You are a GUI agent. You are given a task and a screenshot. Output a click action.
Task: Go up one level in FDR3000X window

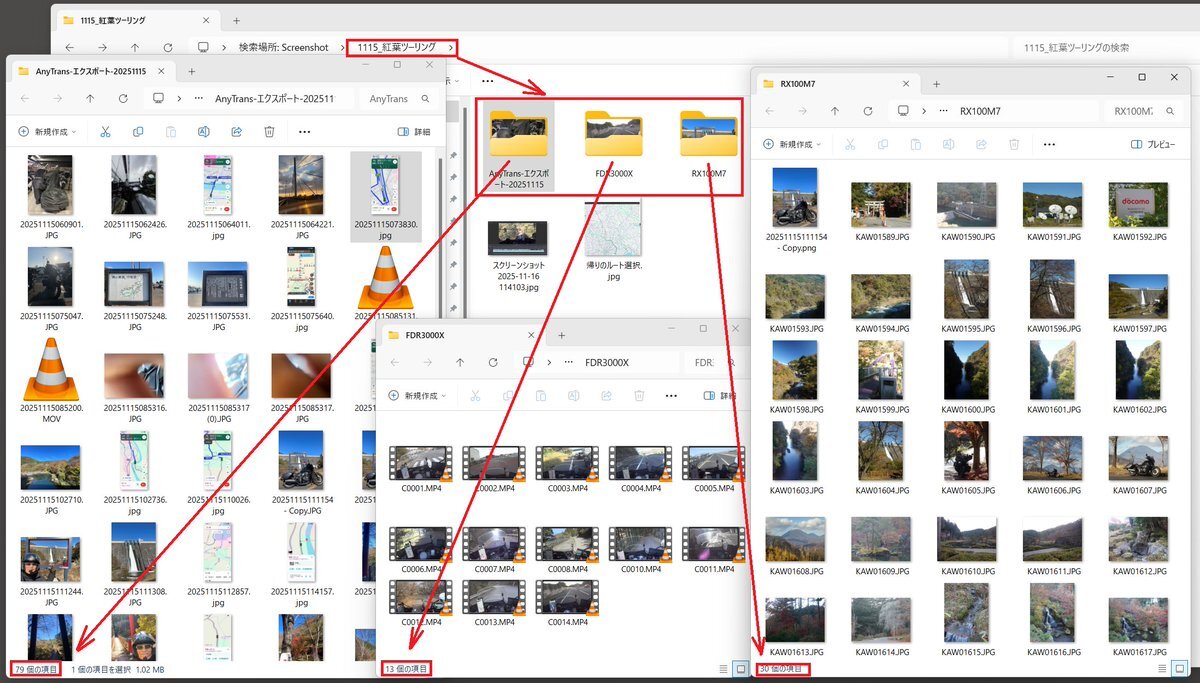[x=460, y=362]
